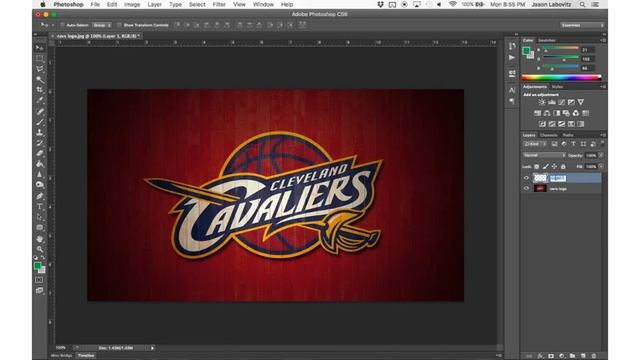
Task: Enable Show Transform Controls checkbox
Action: (120, 25)
